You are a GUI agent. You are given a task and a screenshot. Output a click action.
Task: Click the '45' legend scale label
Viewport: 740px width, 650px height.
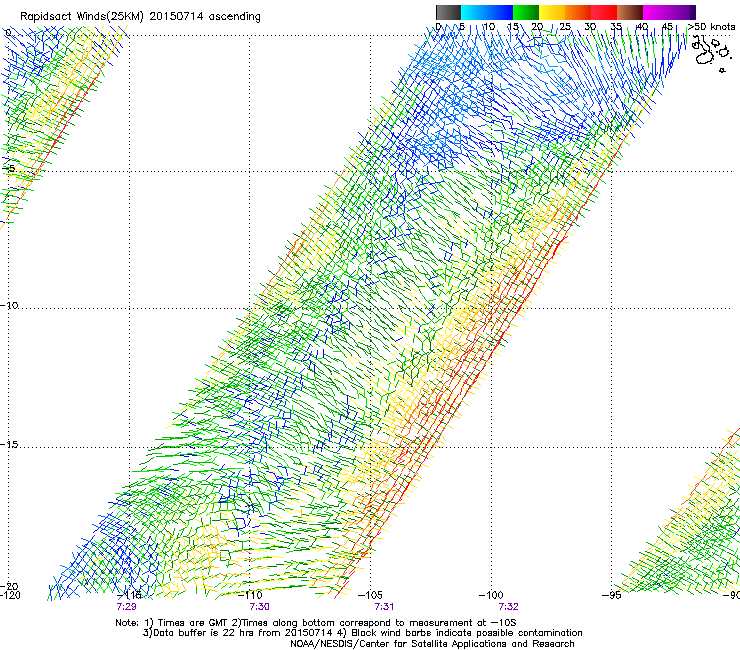pos(667,26)
